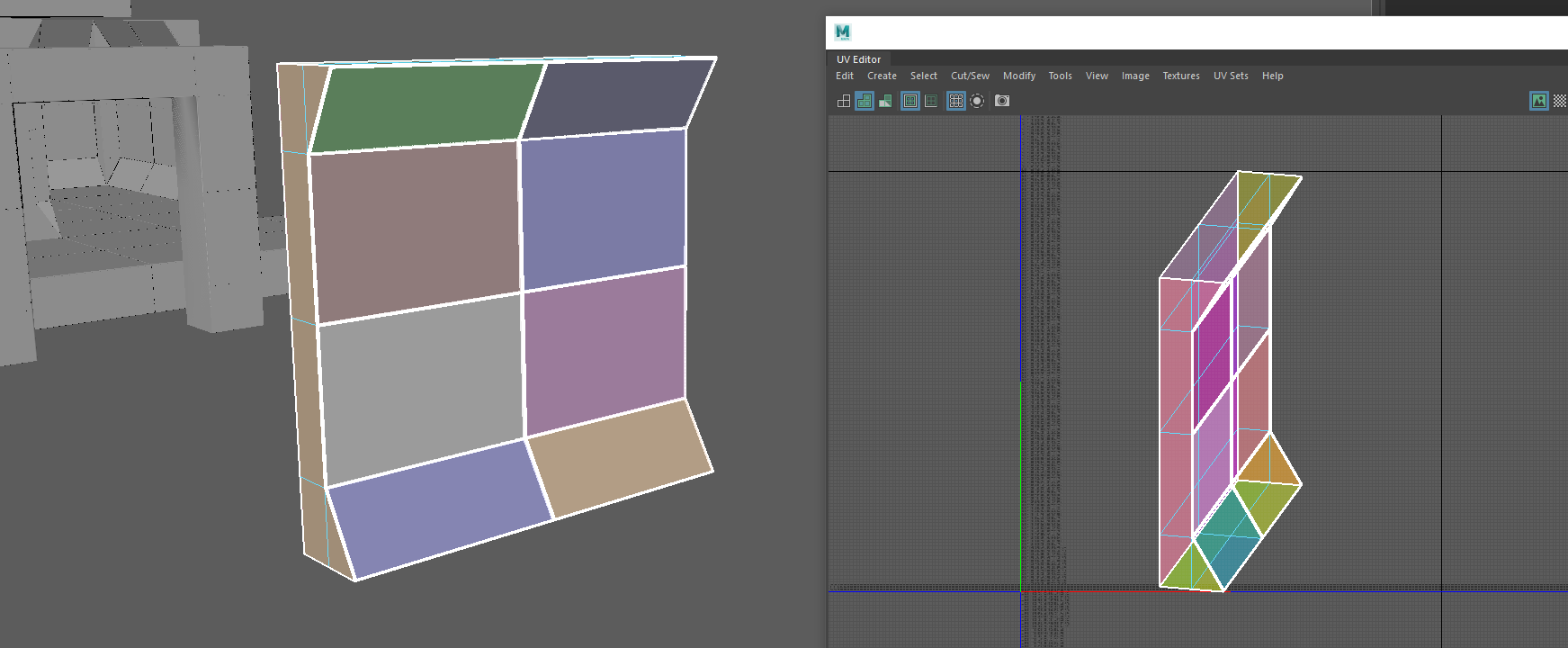This screenshot has width=1568, height=648.
Task: Click the UV Editor panel title
Action: 859,59
